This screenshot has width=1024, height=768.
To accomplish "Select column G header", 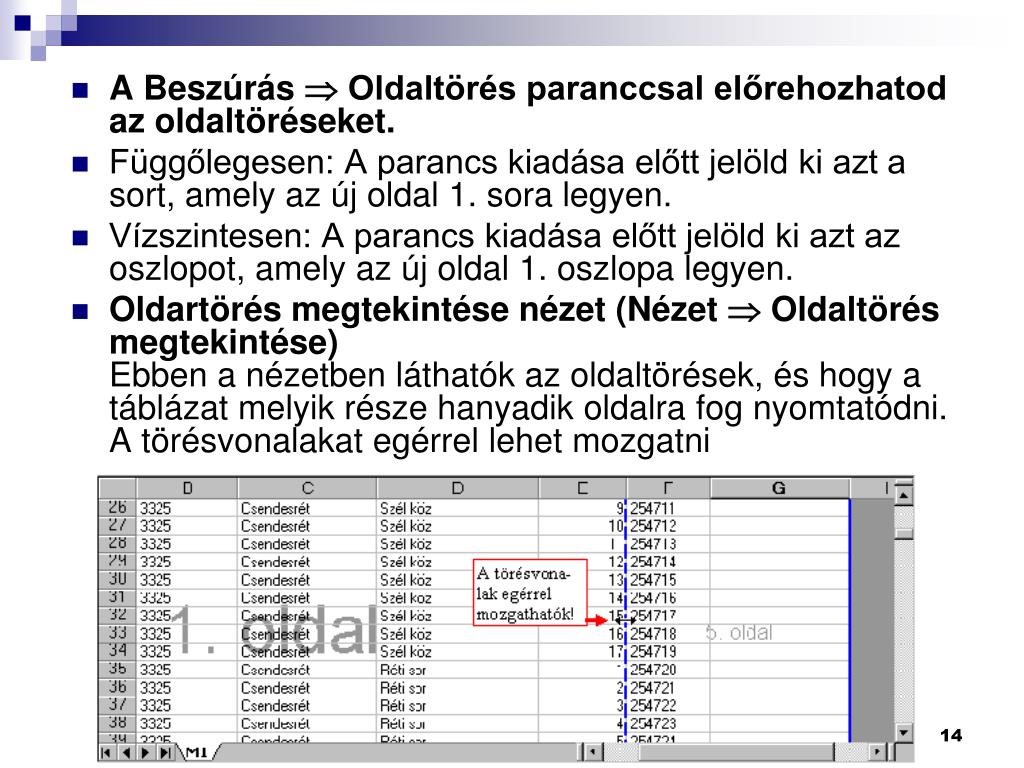I will pos(779,488).
